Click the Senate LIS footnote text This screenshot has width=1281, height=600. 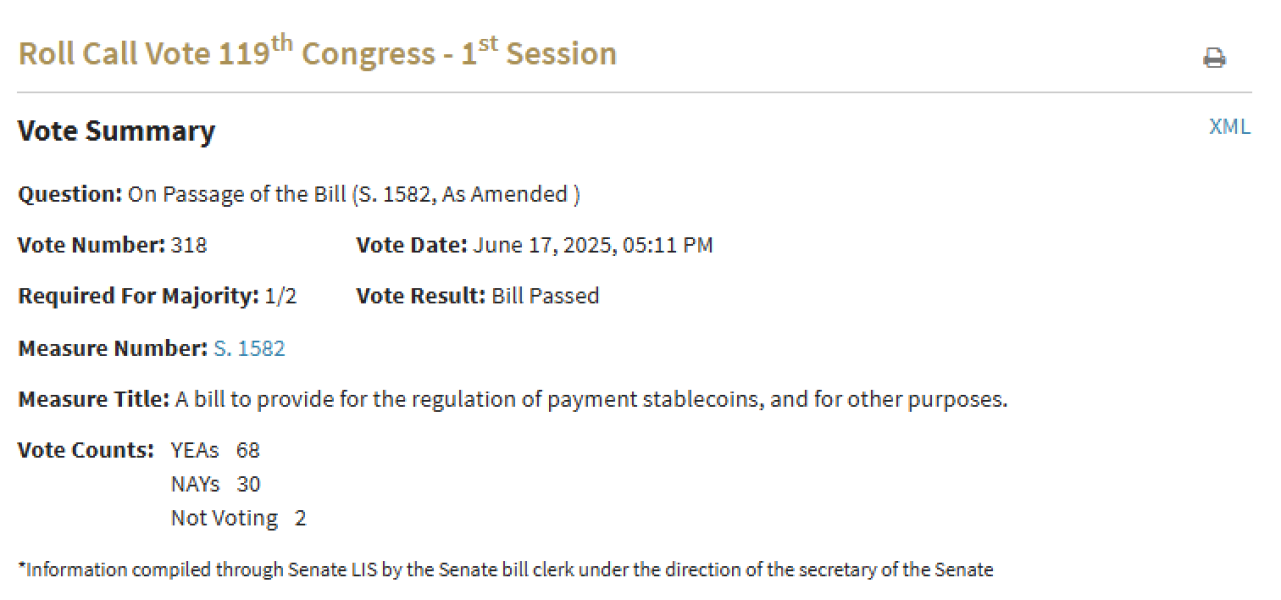click(x=505, y=570)
